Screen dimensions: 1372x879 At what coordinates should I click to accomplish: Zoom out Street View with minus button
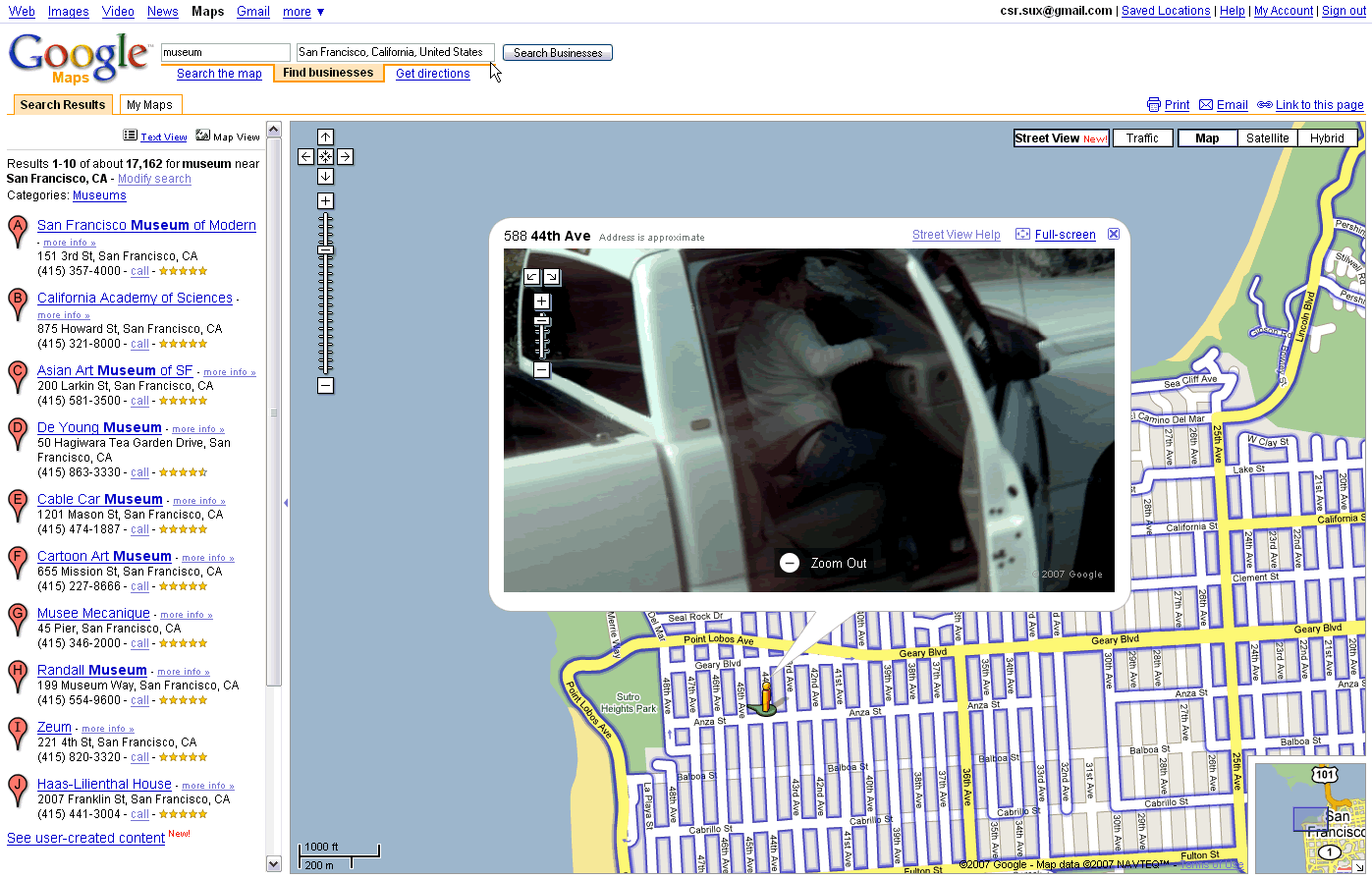pos(542,370)
